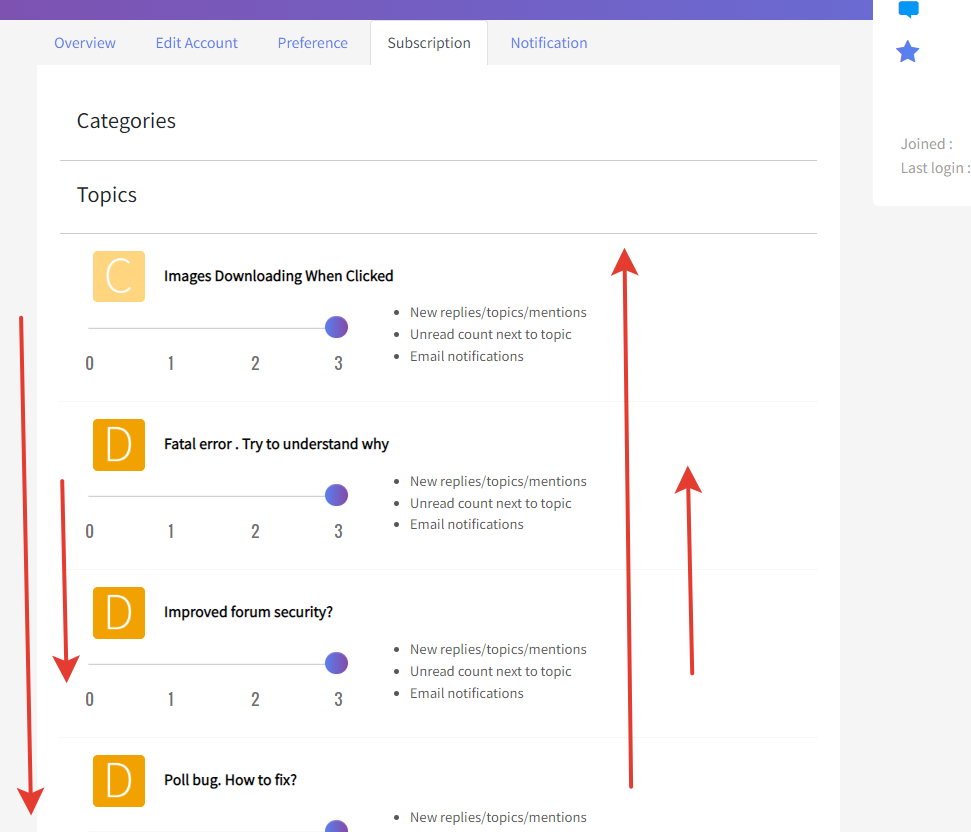The height and width of the screenshot is (832, 971).
Task: Switch to the Edit Account tab
Action: tap(197, 43)
